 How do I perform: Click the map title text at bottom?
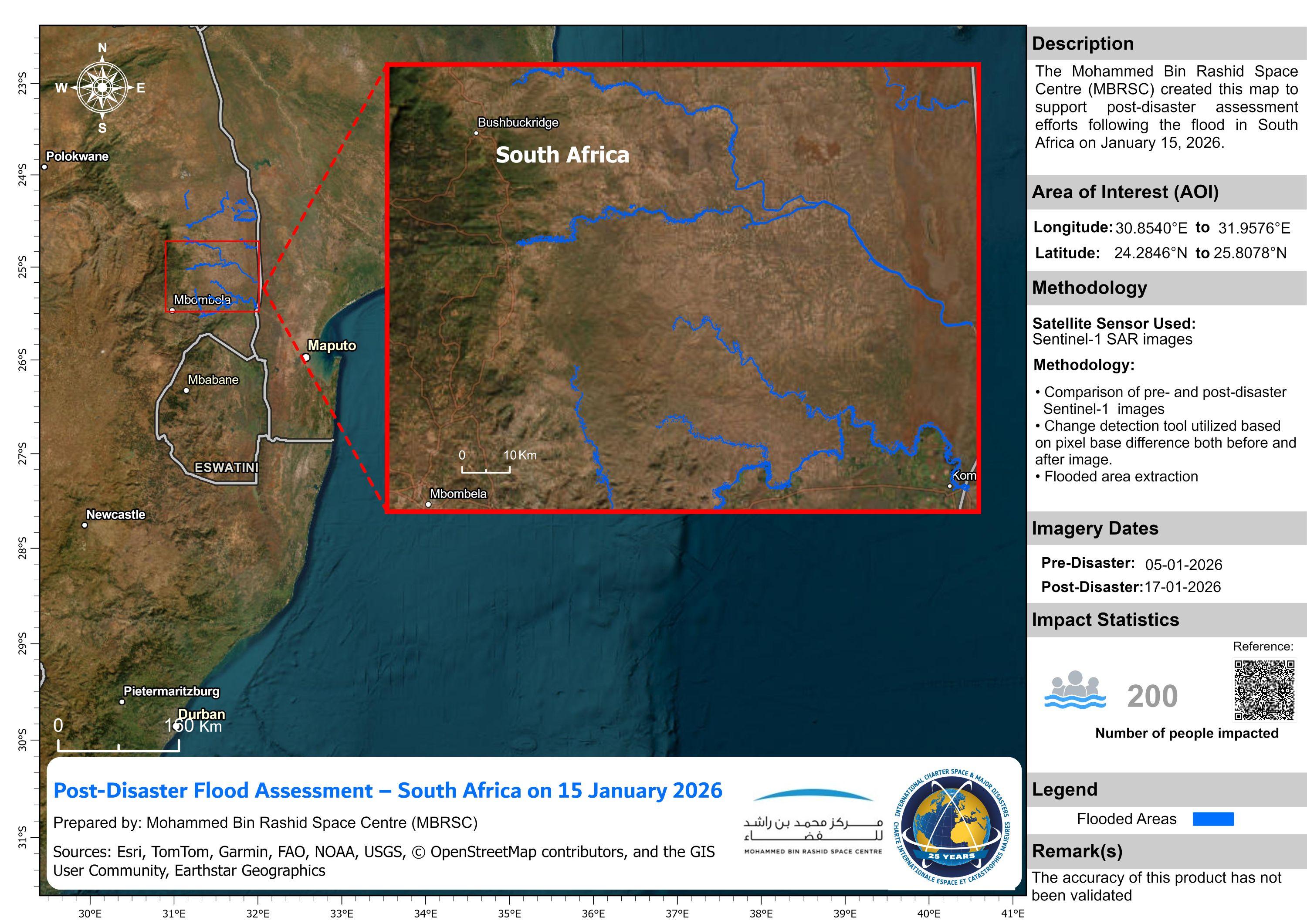click(x=388, y=790)
